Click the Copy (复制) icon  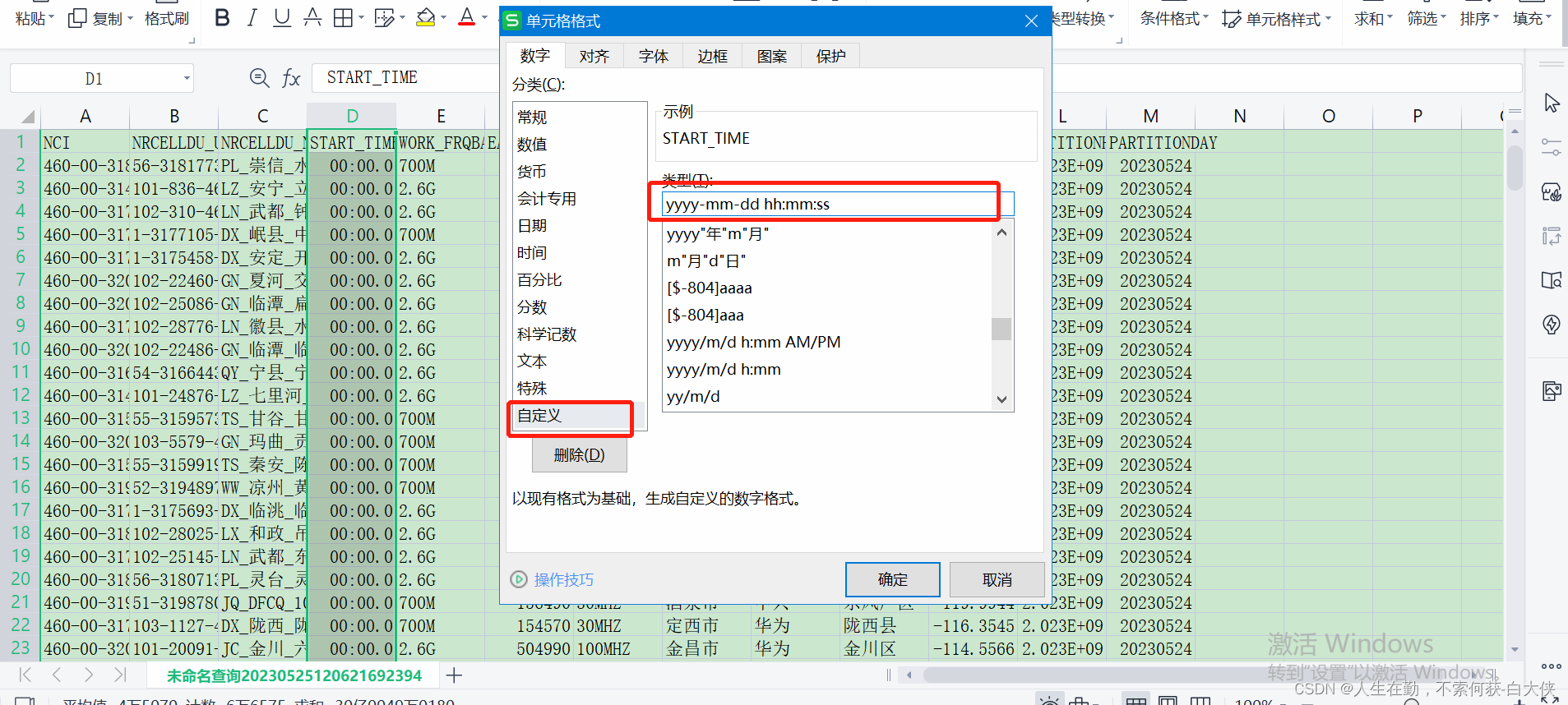pos(77,18)
